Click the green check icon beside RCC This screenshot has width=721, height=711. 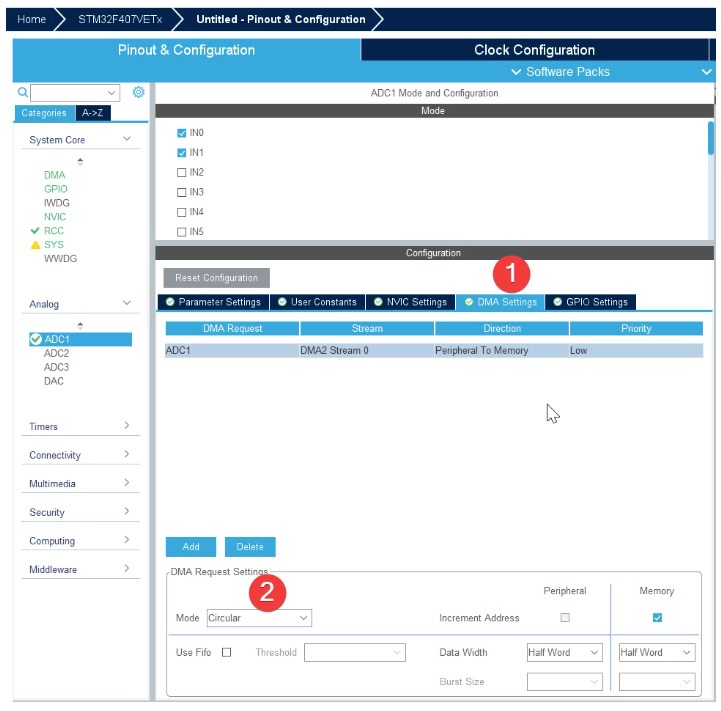pos(35,230)
